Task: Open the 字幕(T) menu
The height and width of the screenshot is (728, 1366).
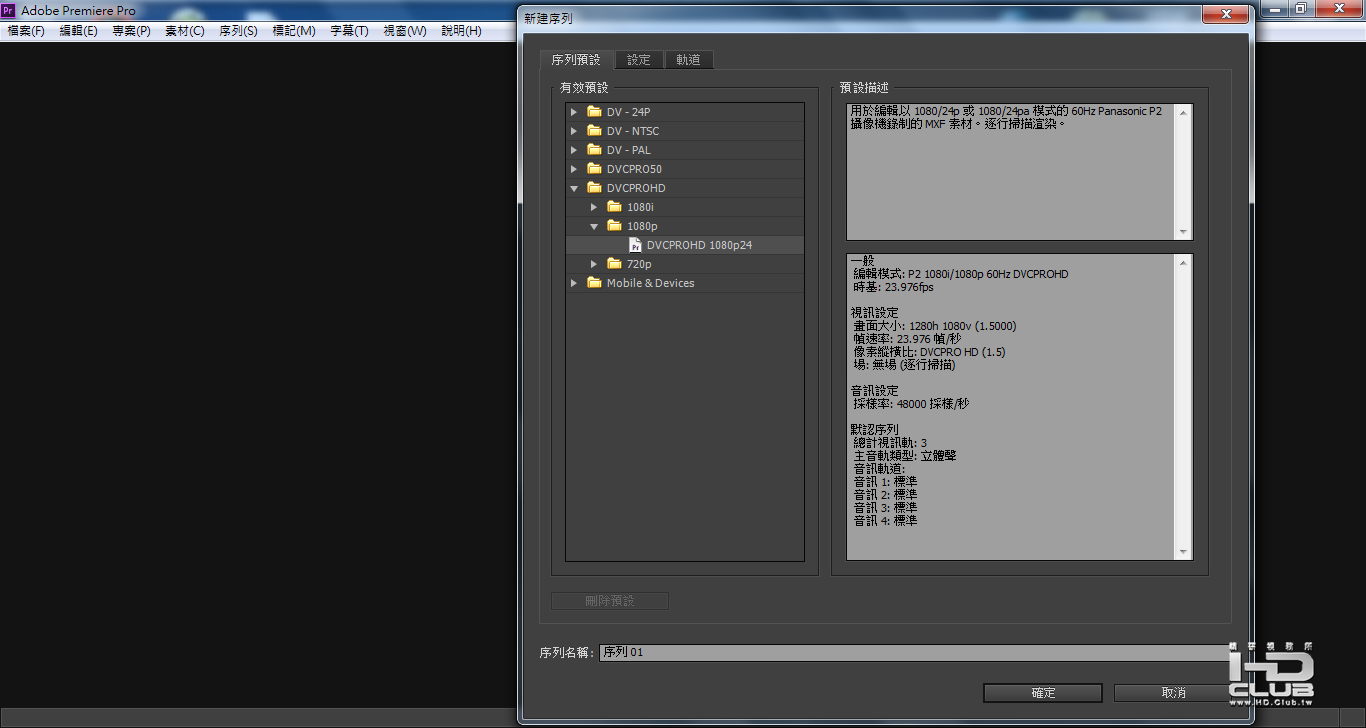Action: pyautogui.click(x=349, y=31)
